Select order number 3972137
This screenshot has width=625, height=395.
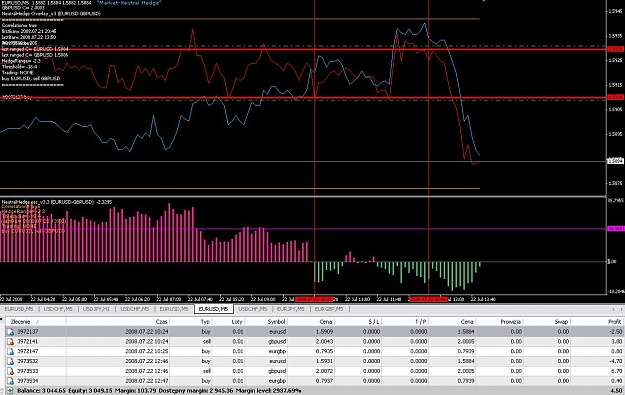click(x=28, y=332)
